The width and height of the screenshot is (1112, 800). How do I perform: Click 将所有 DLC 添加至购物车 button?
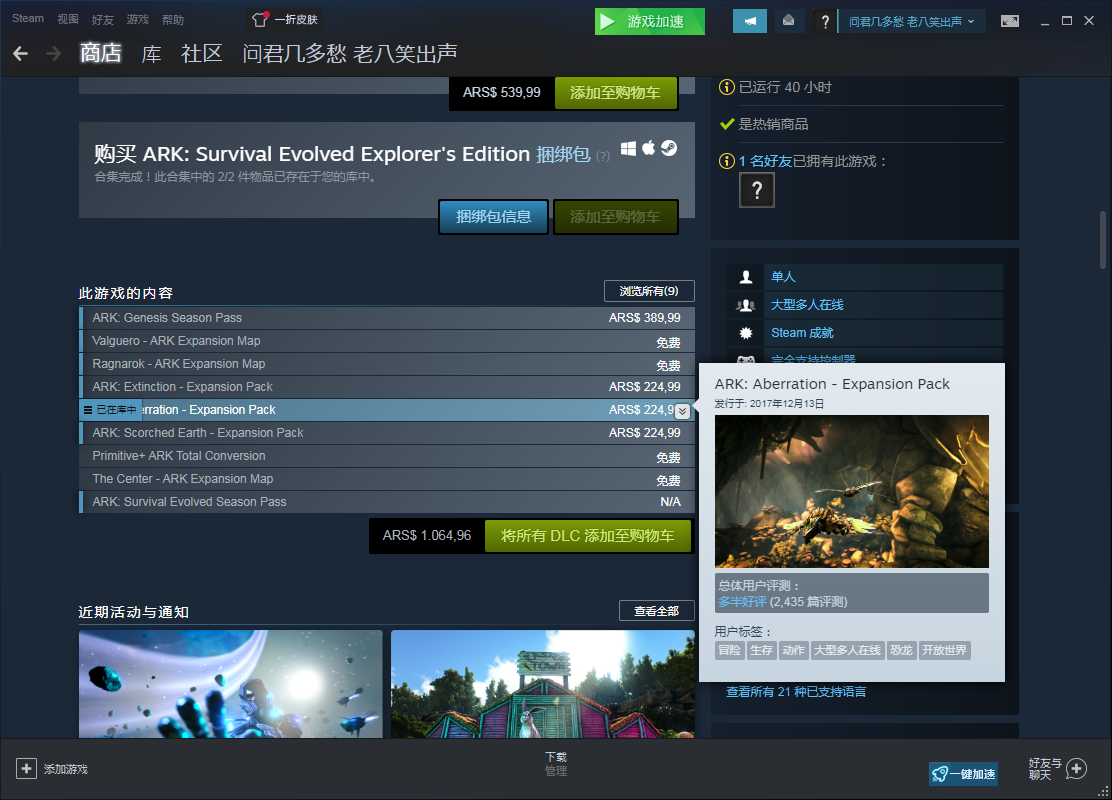[587, 535]
